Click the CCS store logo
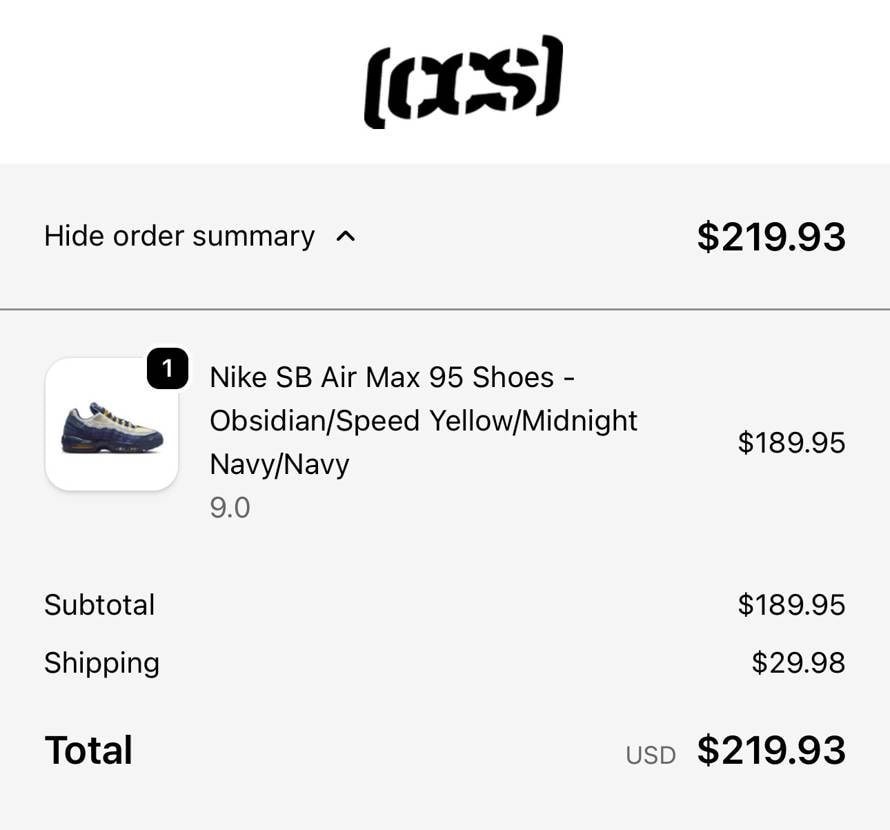This screenshot has width=890, height=830. 463,81
